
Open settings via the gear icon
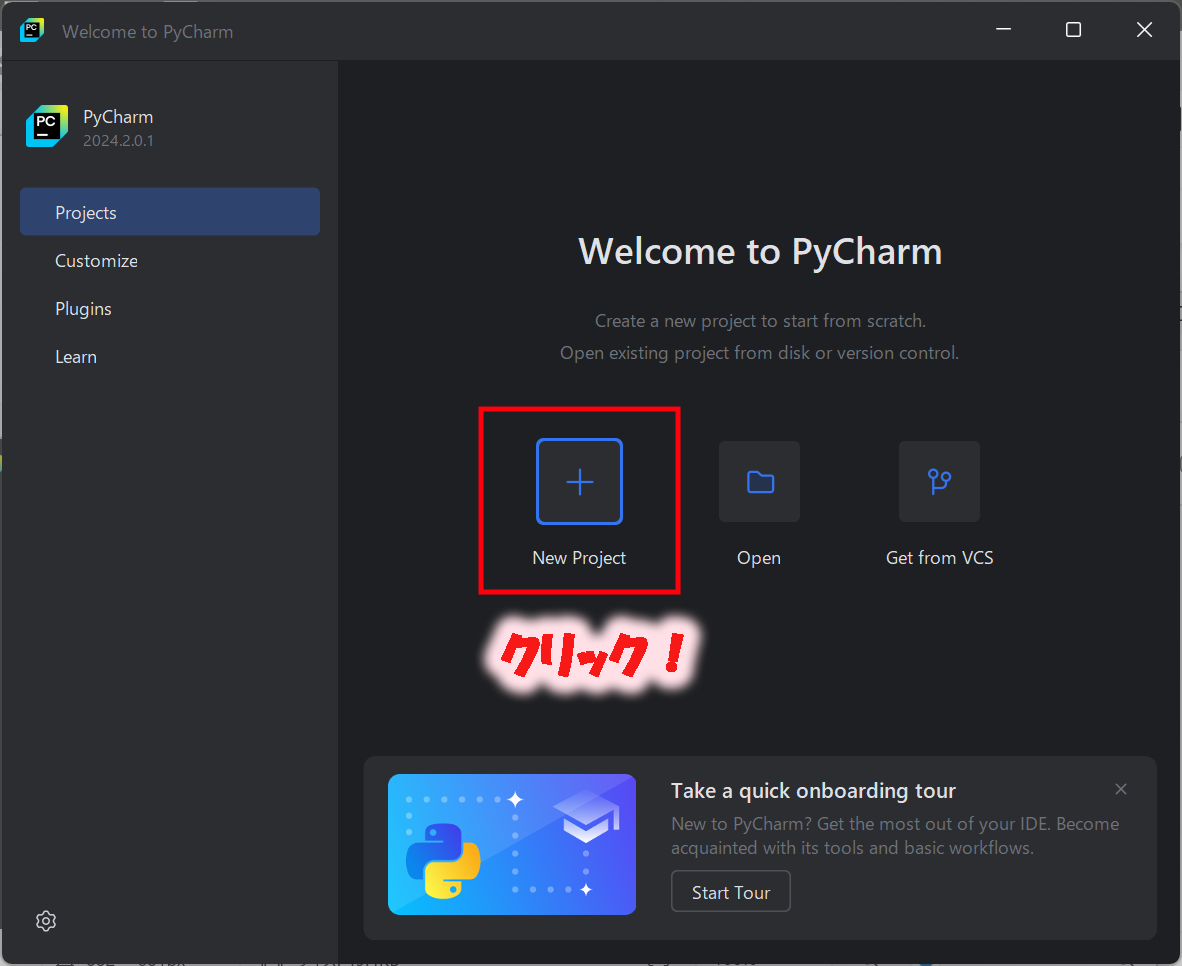pyautogui.click(x=46, y=921)
